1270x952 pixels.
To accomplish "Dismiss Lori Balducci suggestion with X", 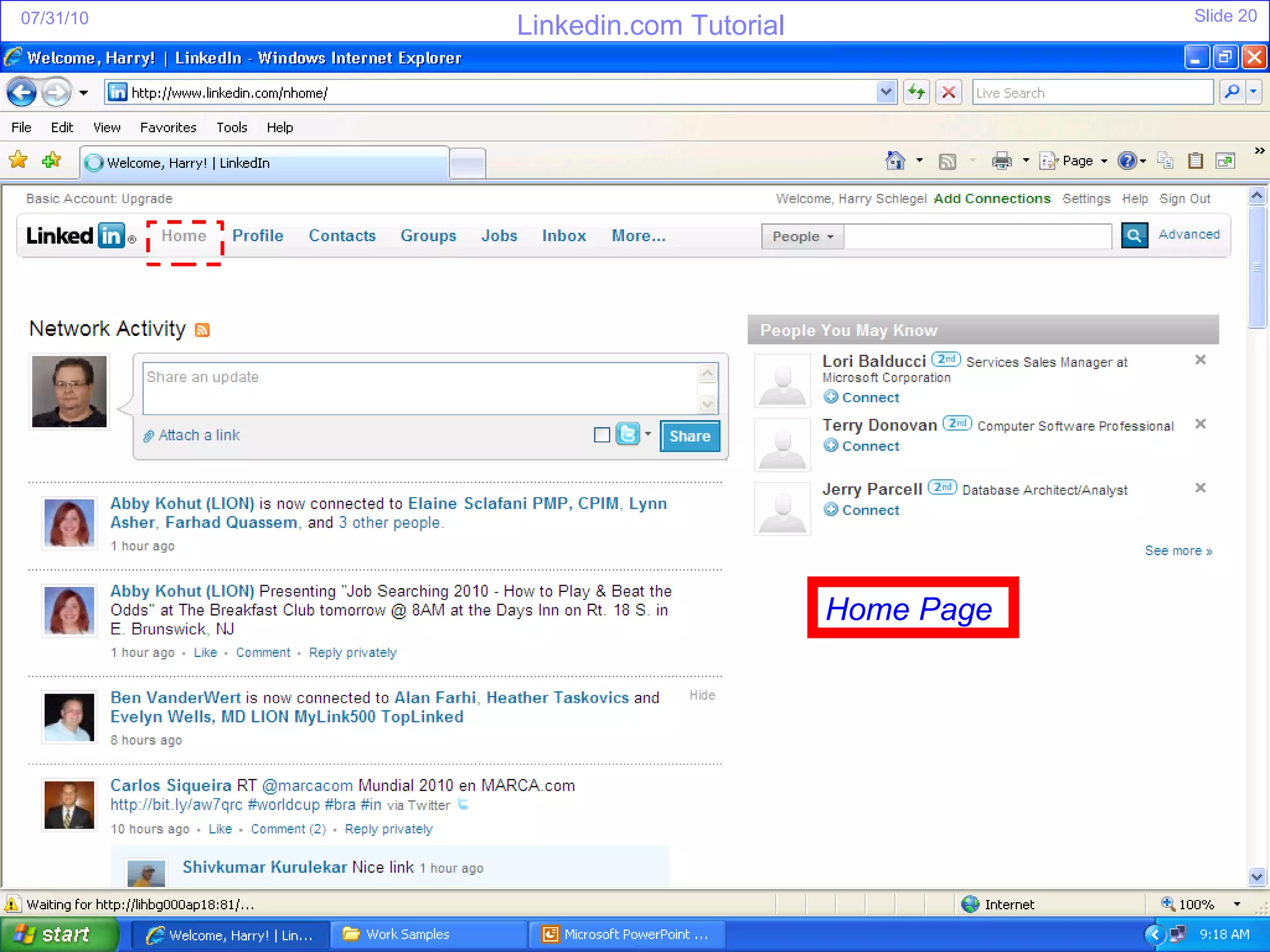I will coord(1201,360).
